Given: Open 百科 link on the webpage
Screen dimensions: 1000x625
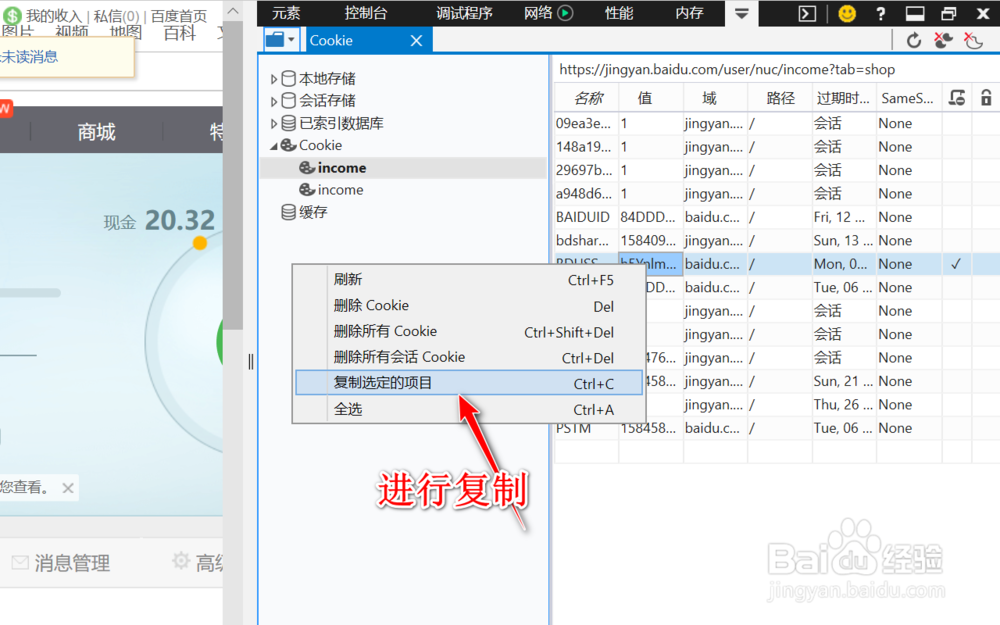Looking at the screenshot, I should (180, 33).
